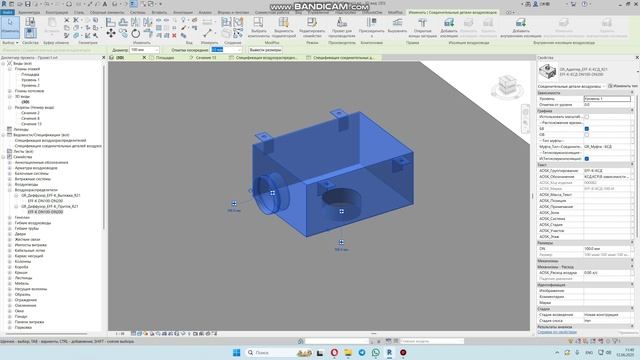Image resolution: width=640 pixels, height=360 pixels.
Task: Click Открытые концы заглушек icon
Action: [x=422, y=27]
